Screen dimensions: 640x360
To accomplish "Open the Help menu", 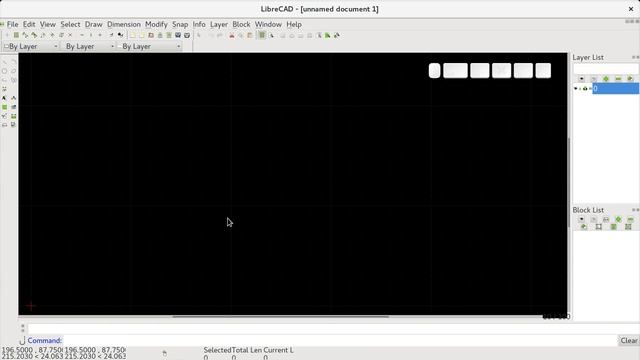I will (x=294, y=24).
